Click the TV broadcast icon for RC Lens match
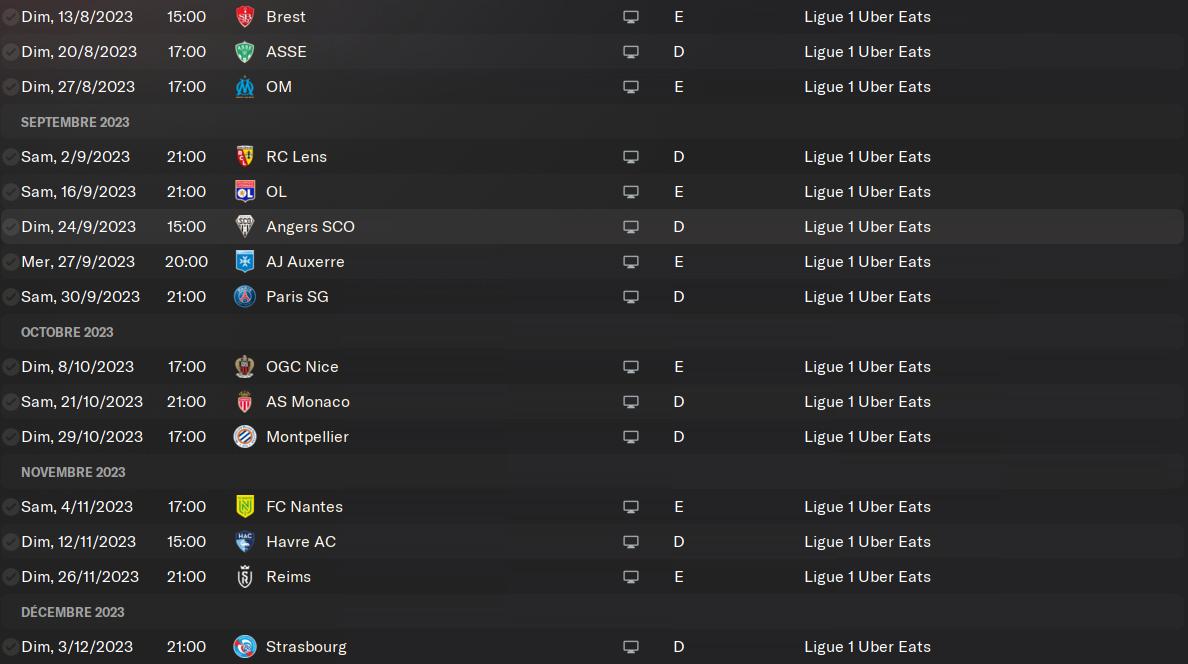The height and width of the screenshot is (664, 1188). click(631, 157)
